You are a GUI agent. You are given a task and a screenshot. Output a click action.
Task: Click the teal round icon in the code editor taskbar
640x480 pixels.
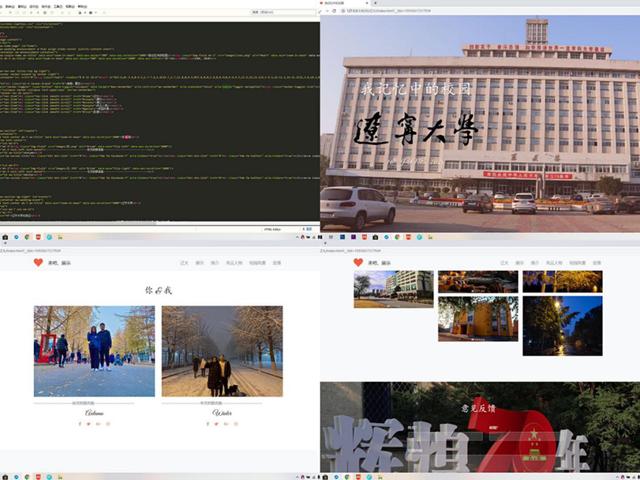pos(49,237)
